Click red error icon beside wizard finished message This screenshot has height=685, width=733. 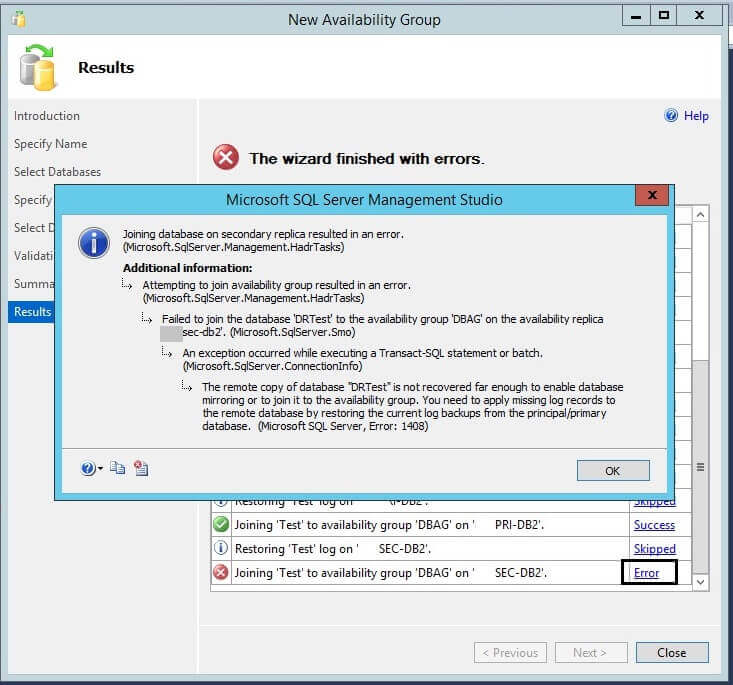click(226, 158)
